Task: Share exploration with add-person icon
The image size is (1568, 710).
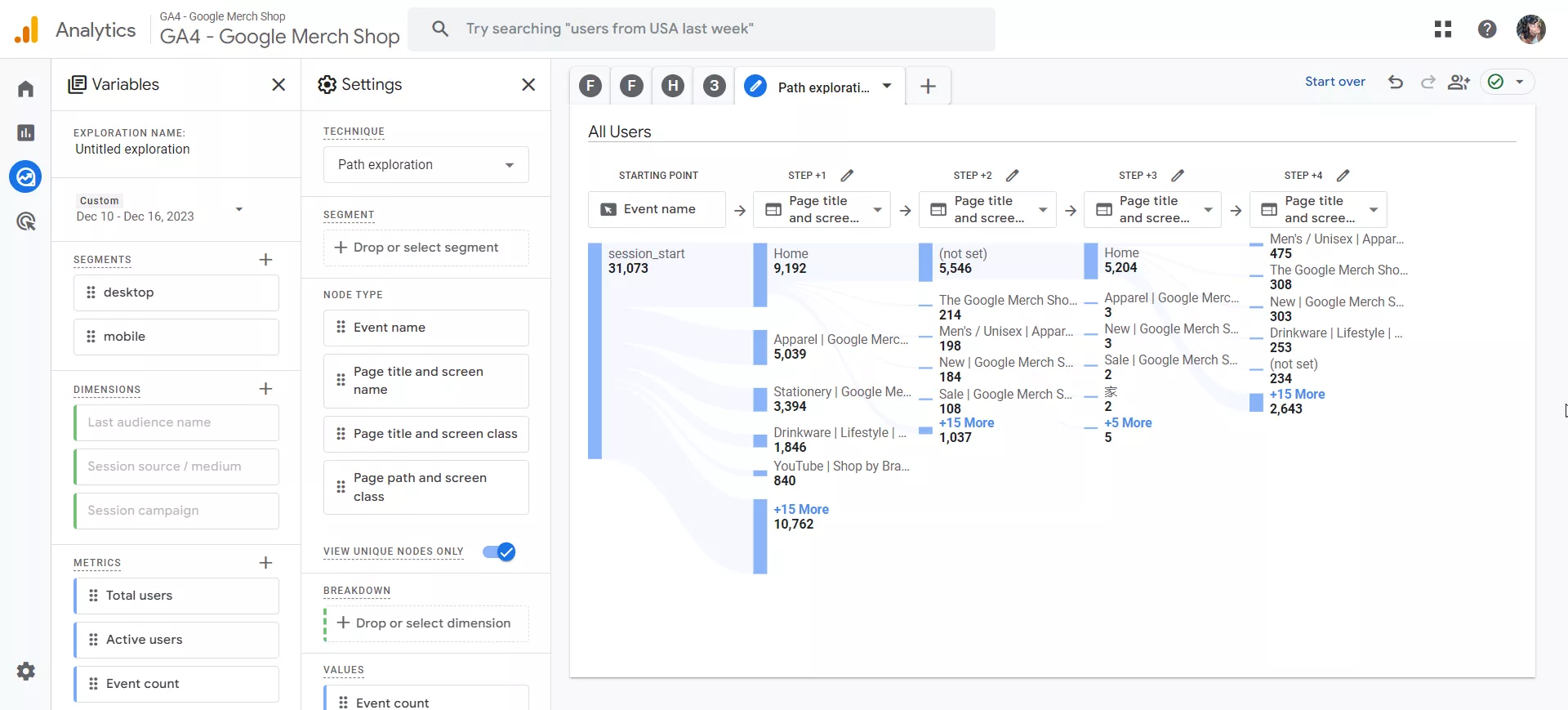Action: click(x=1459, y=82)
